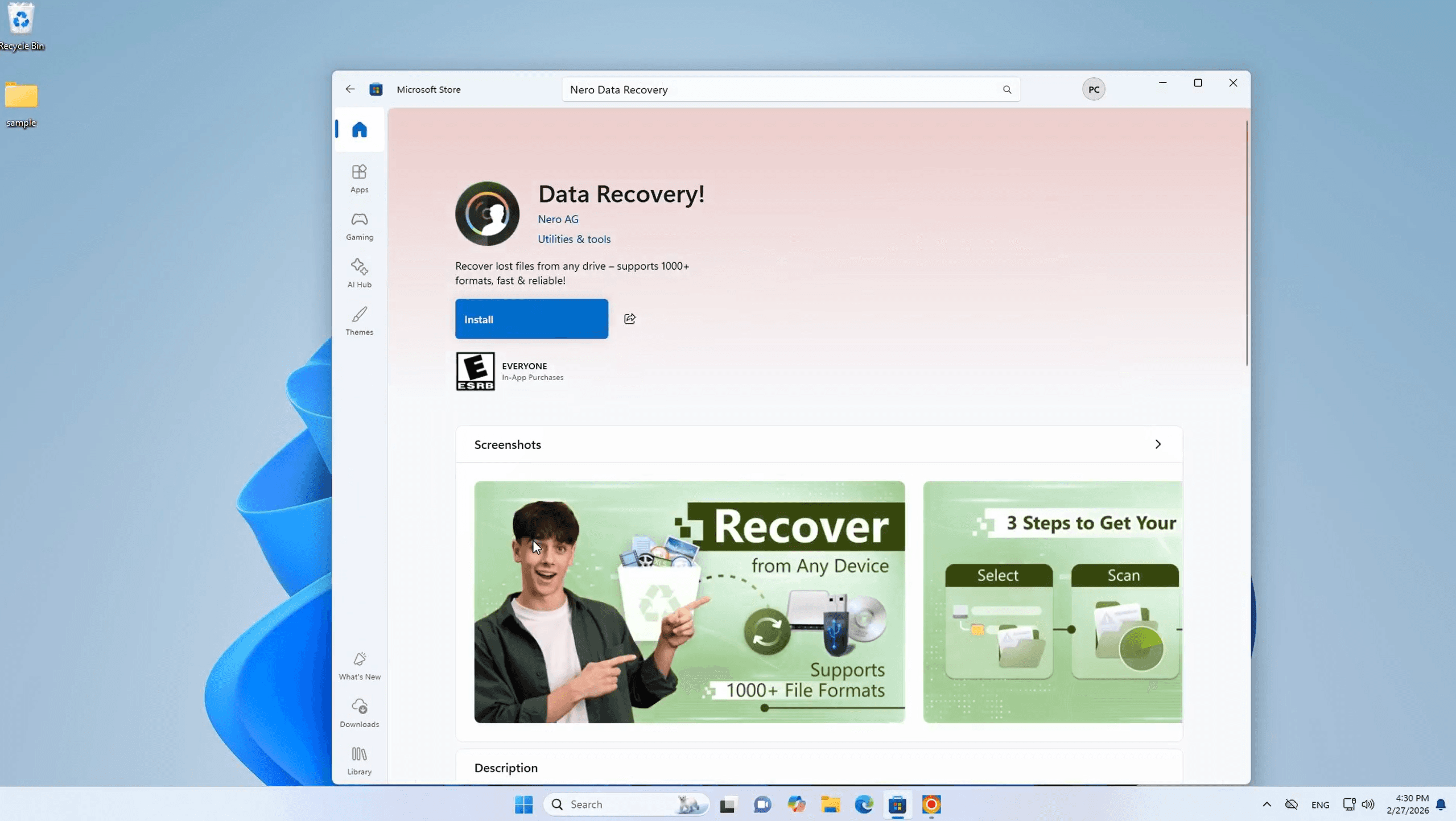The height and width of the screenshot is (821, 1456).
Task: Open the PC account profile button
Action: (x=1093, y=89)
